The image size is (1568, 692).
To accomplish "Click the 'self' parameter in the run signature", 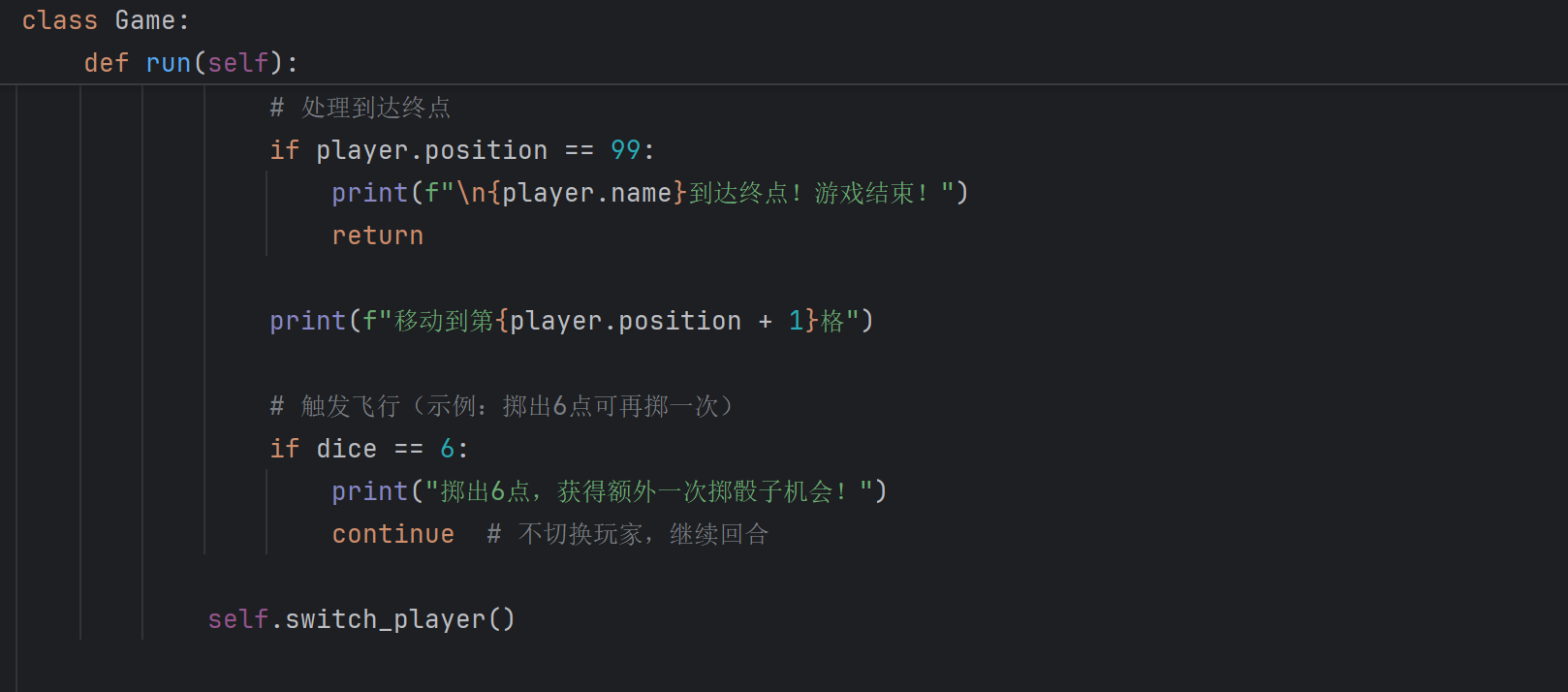I will pos(237,63).
